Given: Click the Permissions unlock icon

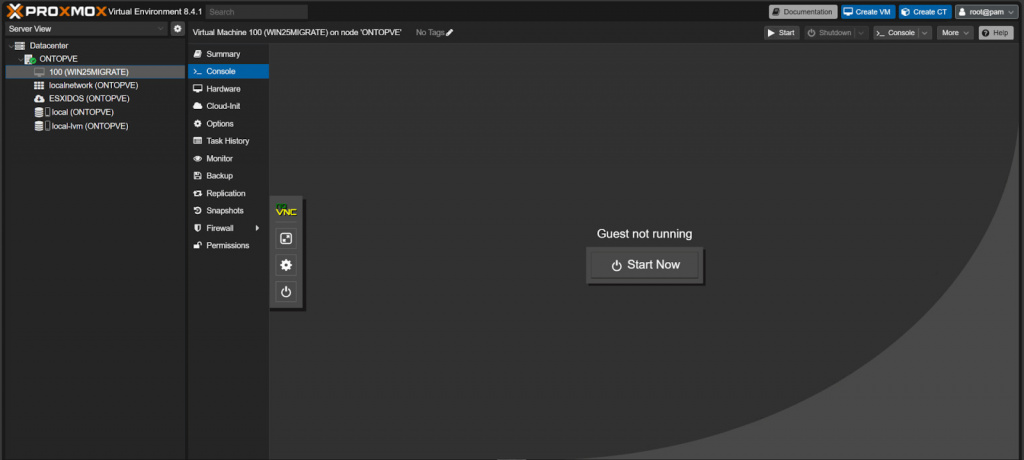Looking at the screenshot, I should [198, 246].
